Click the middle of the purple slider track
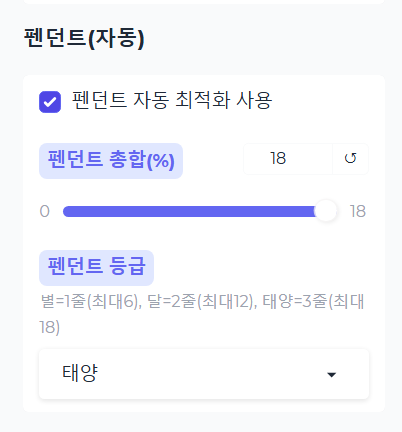402x432 pixels. point(190,211)
